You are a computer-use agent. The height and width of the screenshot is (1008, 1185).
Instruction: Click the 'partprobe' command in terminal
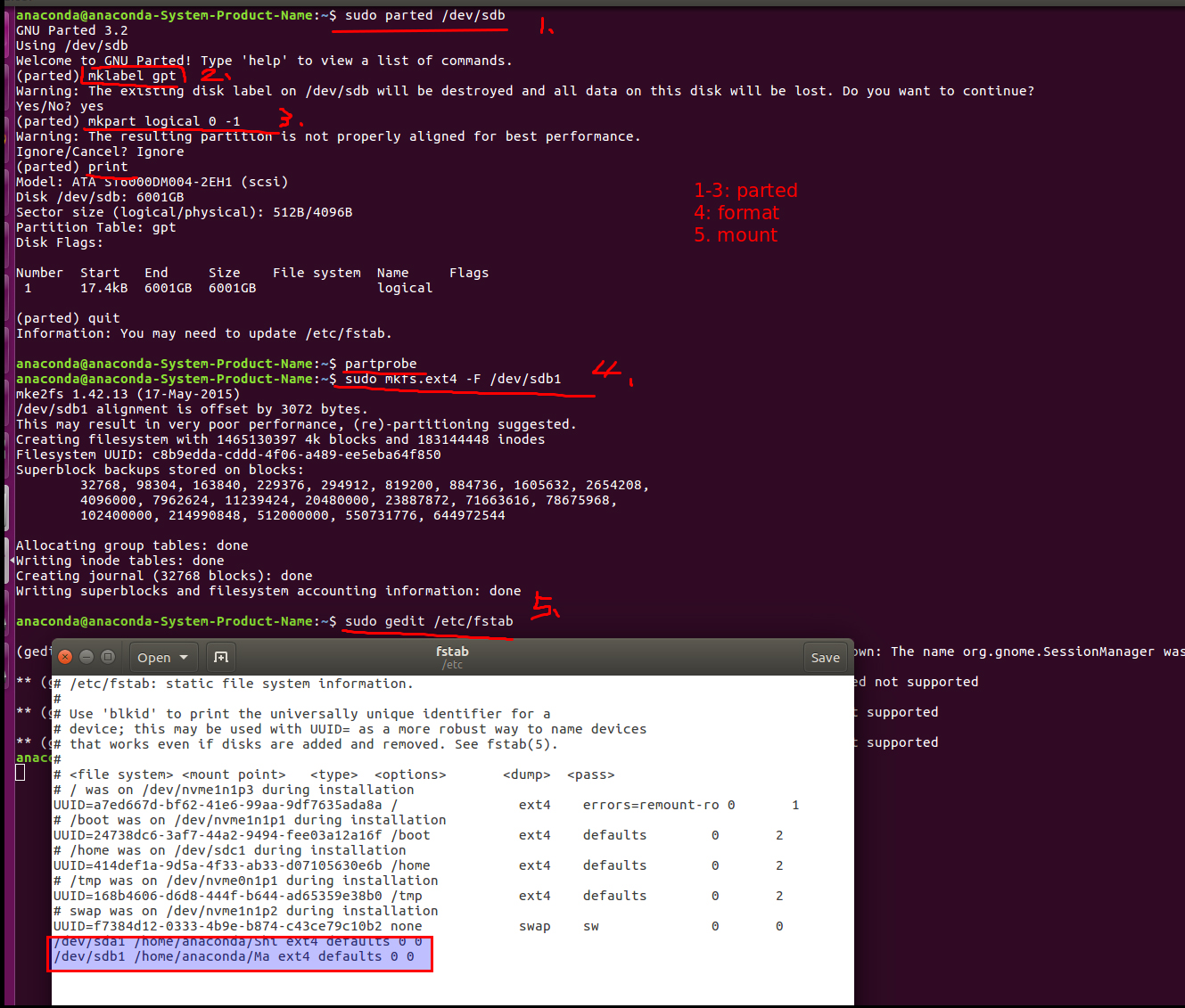point(381,364)
